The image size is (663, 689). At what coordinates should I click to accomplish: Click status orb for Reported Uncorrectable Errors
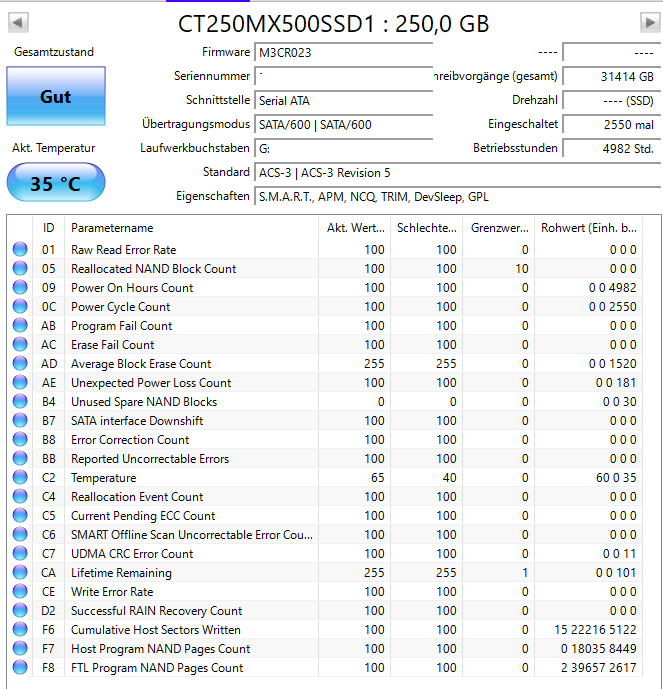click(x=20, y=458)
